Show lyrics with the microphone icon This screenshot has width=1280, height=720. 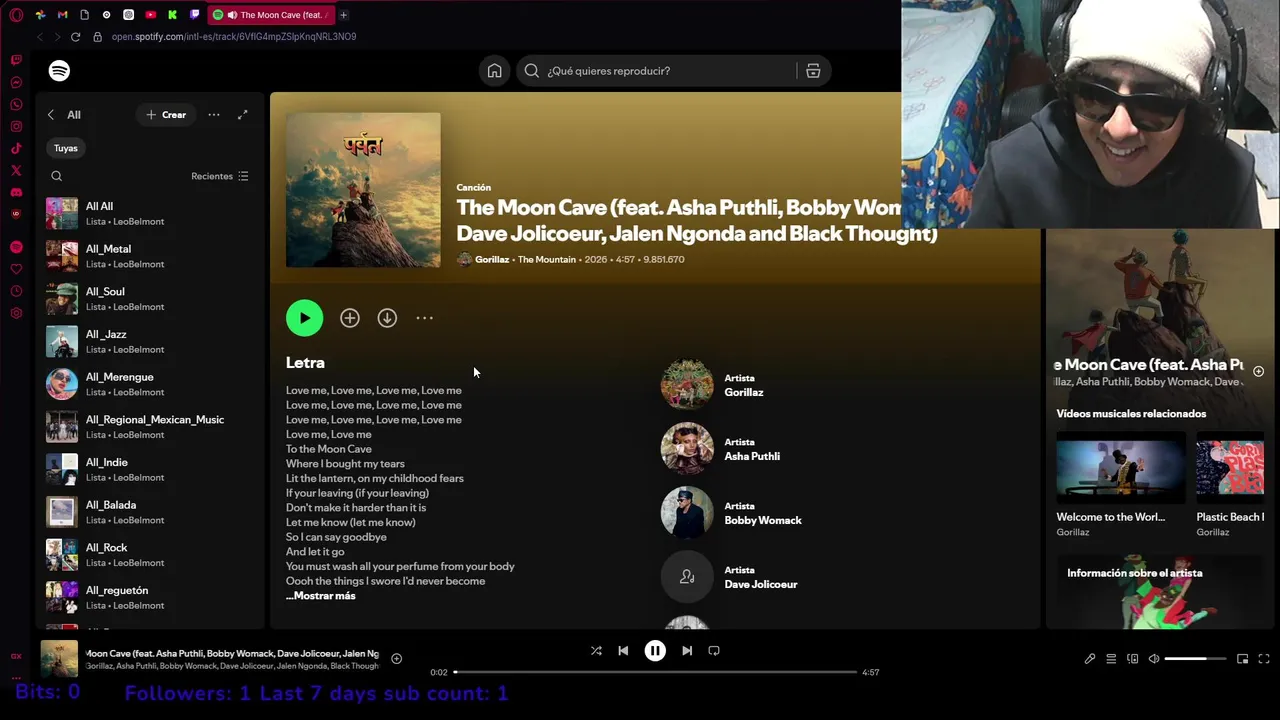point(1090,659)
